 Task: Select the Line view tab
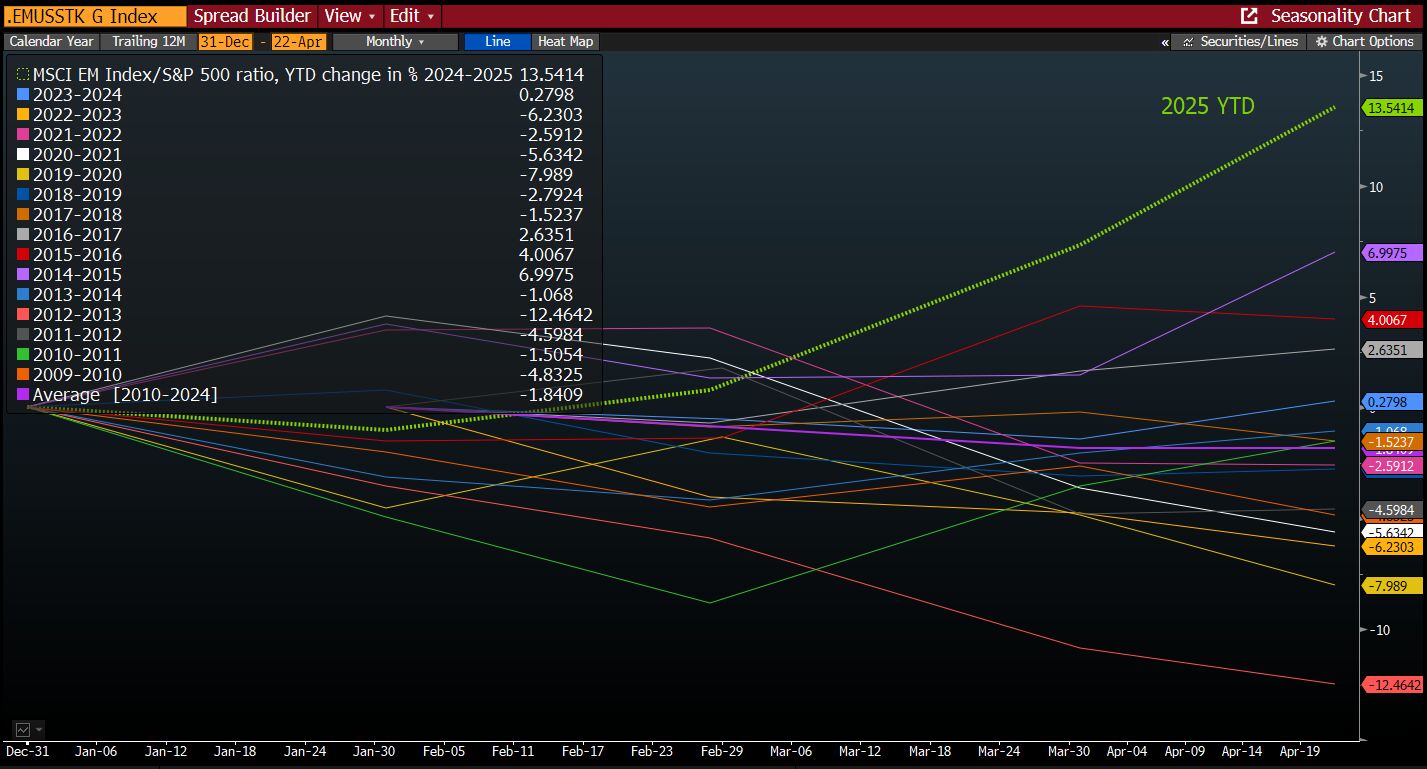pyautogui.click(x=497, y=42)
